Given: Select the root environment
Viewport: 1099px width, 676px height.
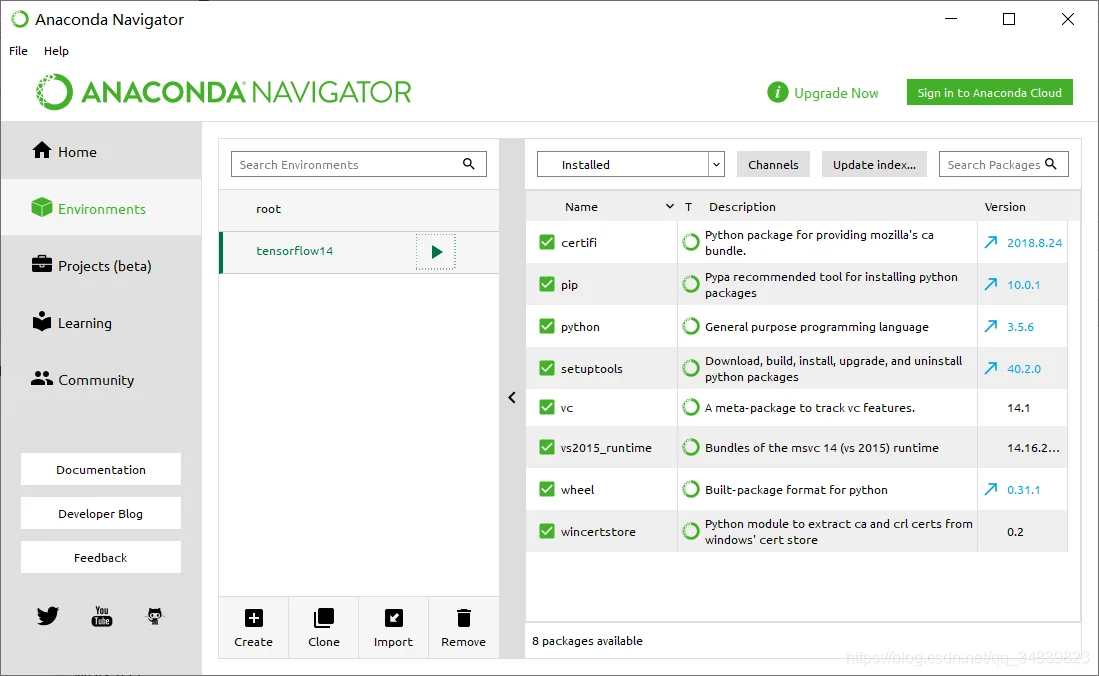Looking at the screenshot, I should [x=359, y=209].
